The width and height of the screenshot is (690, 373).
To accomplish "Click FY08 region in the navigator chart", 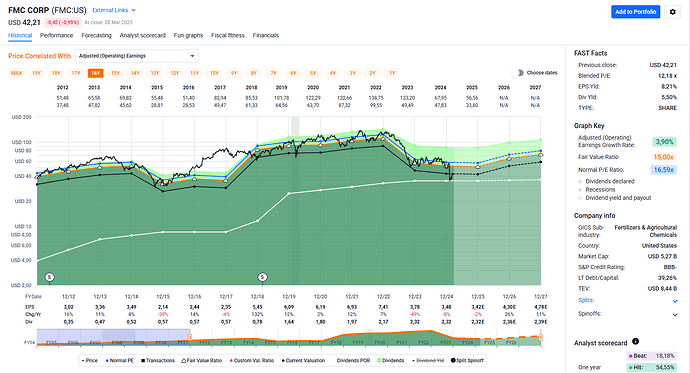I will coord(117,342).
